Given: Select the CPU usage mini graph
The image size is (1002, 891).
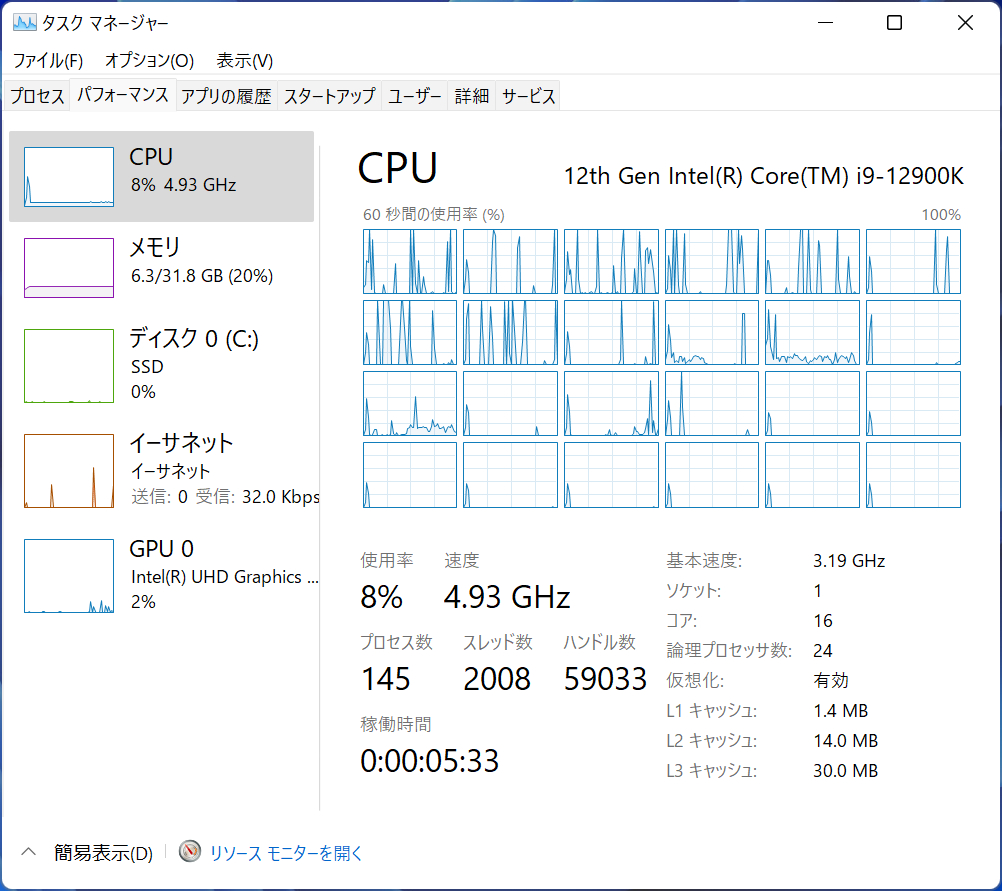Looking at the screenshot, I should click(x=69, y=177).
